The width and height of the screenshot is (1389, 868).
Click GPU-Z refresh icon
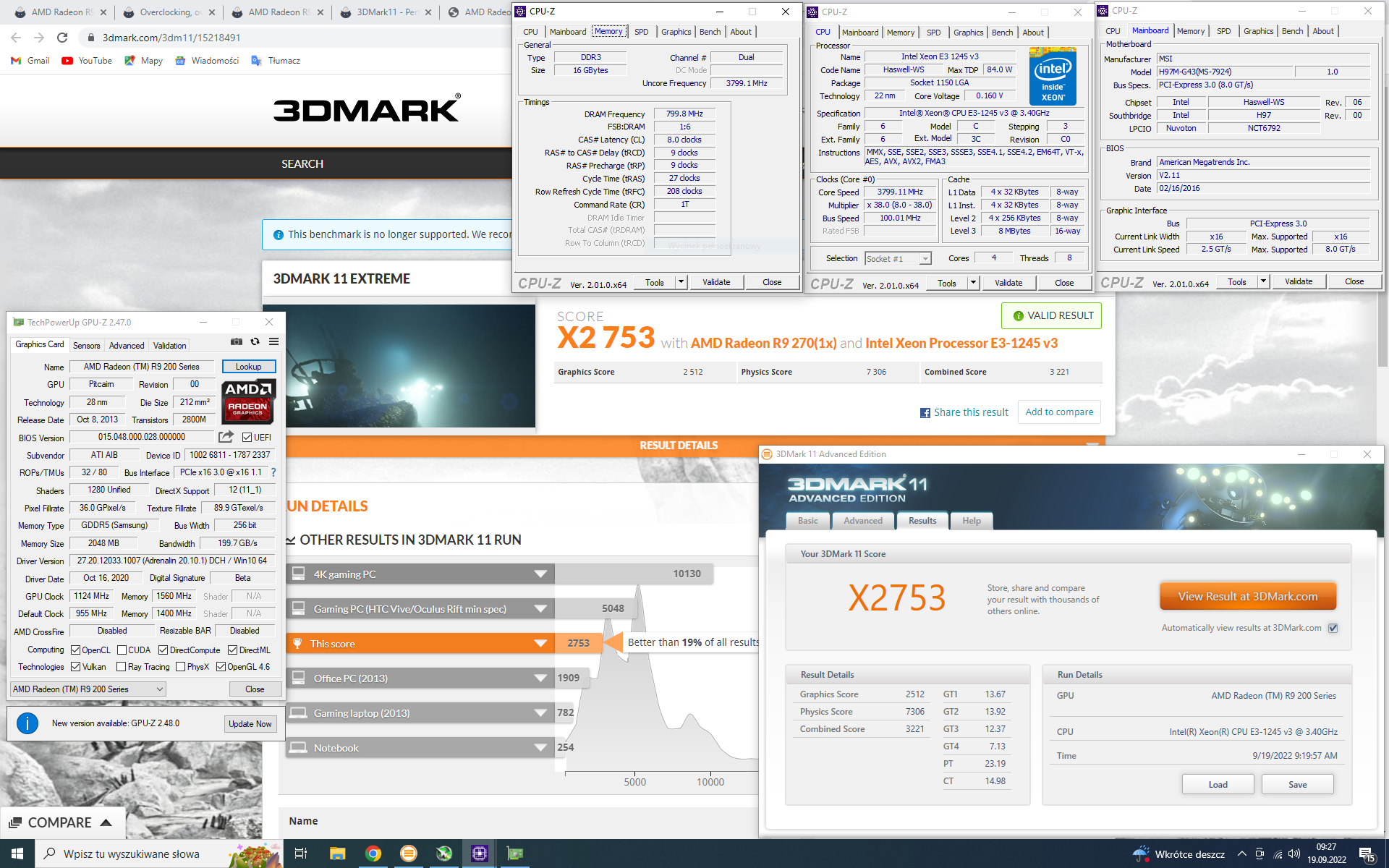click(255, 341)
